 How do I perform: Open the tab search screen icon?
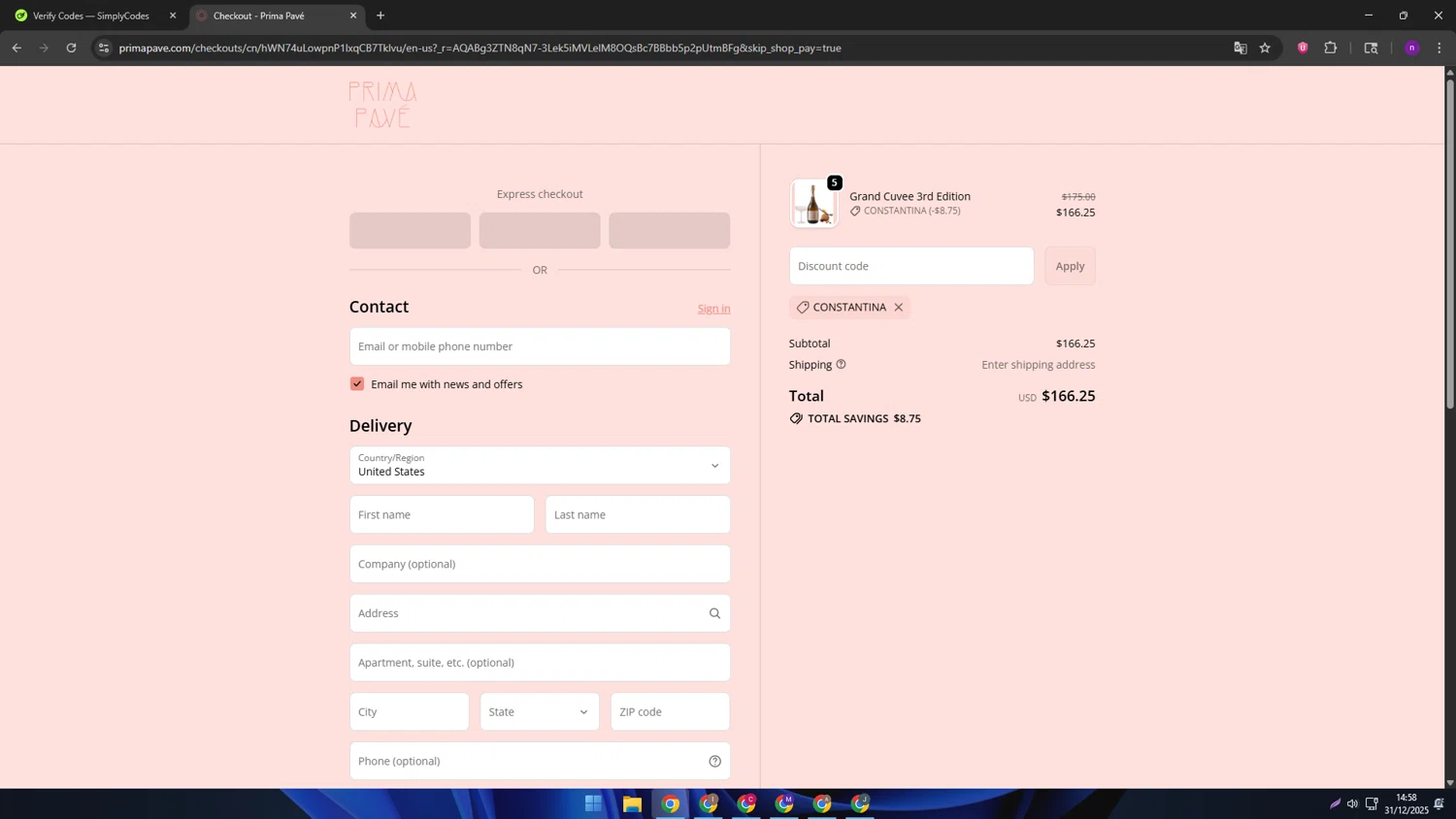(1371, 48)
